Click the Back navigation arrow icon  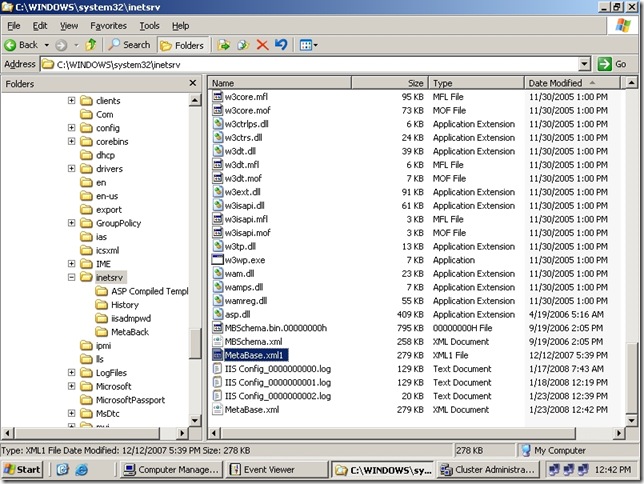10,45
